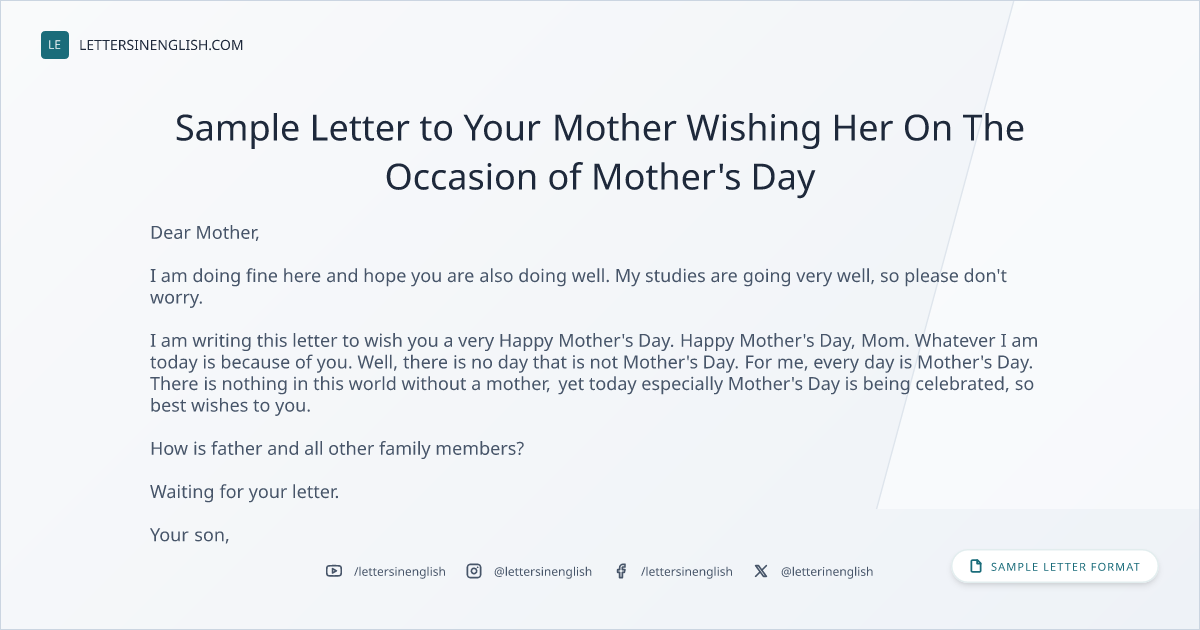Open the @letterinenglish X handle
Image resolution: width=1200 pixels, height=630 pixels.
click(827, 571)
